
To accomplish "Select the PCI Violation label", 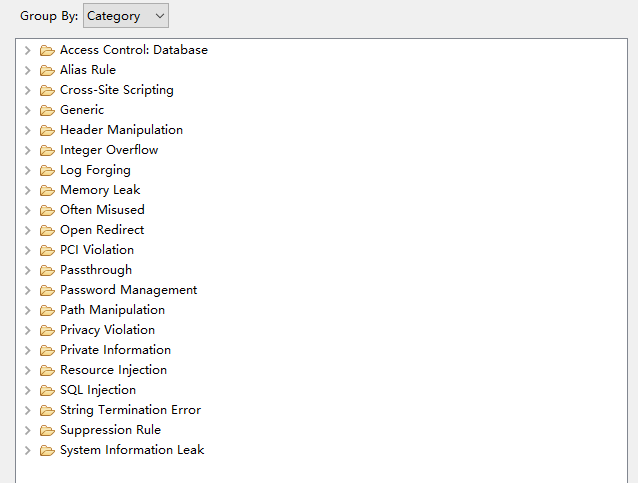I will tap(97, 249).
